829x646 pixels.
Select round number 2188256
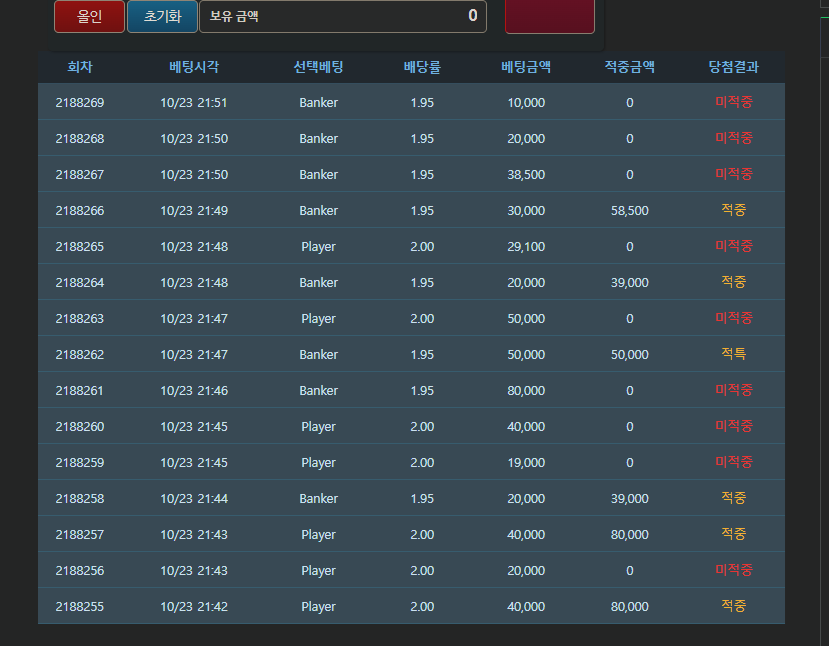(x=80, y=570)
